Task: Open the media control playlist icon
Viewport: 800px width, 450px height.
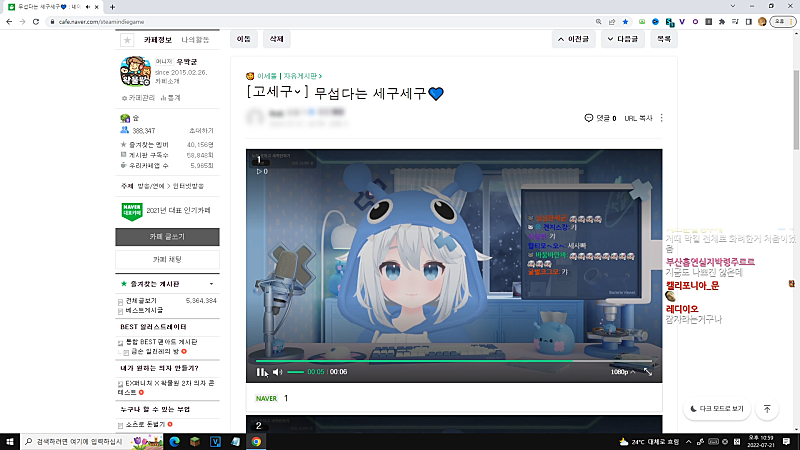Action: tap(735, 22)
